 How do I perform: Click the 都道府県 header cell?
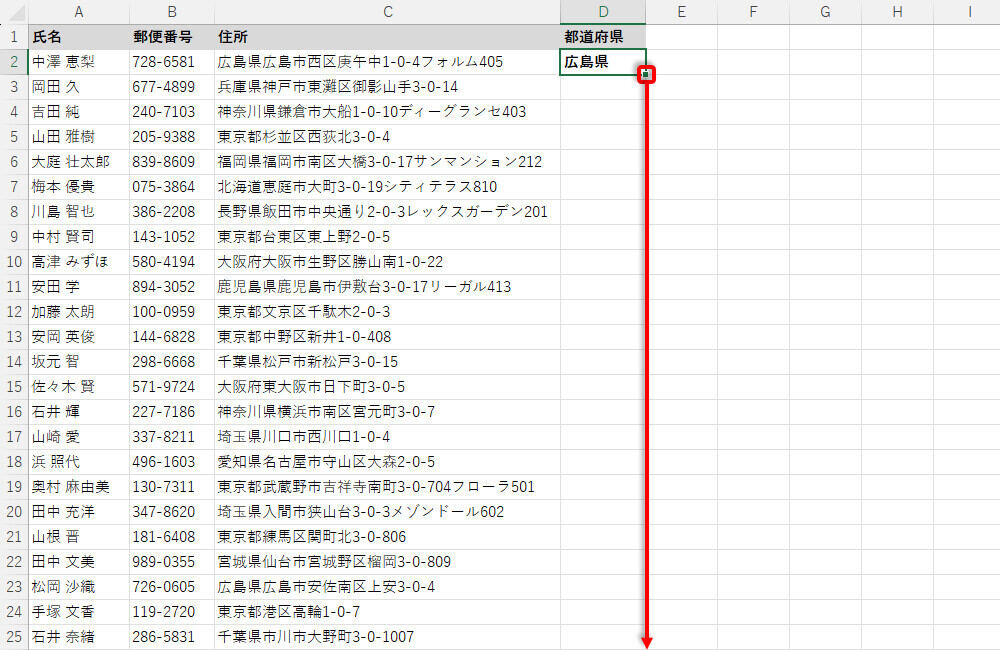603,37
